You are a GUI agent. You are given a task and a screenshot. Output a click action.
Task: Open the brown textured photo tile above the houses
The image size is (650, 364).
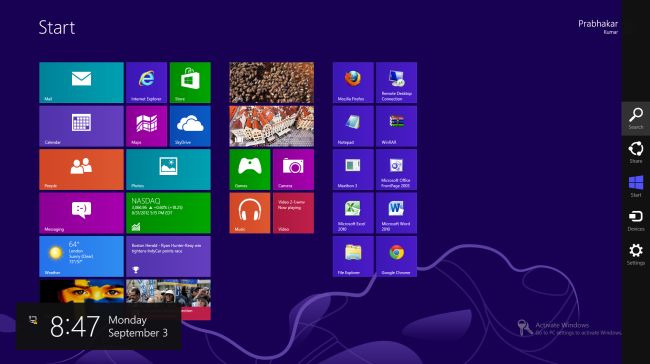272,83
